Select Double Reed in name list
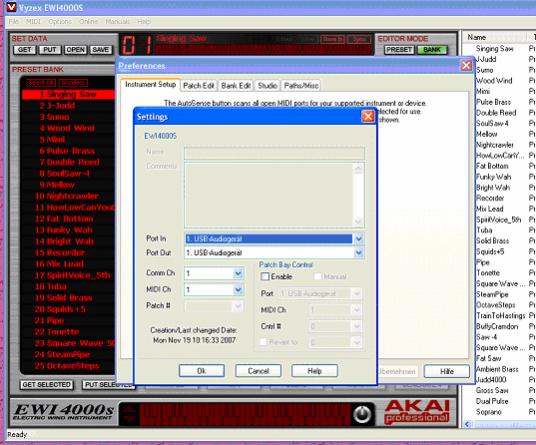 496,112
